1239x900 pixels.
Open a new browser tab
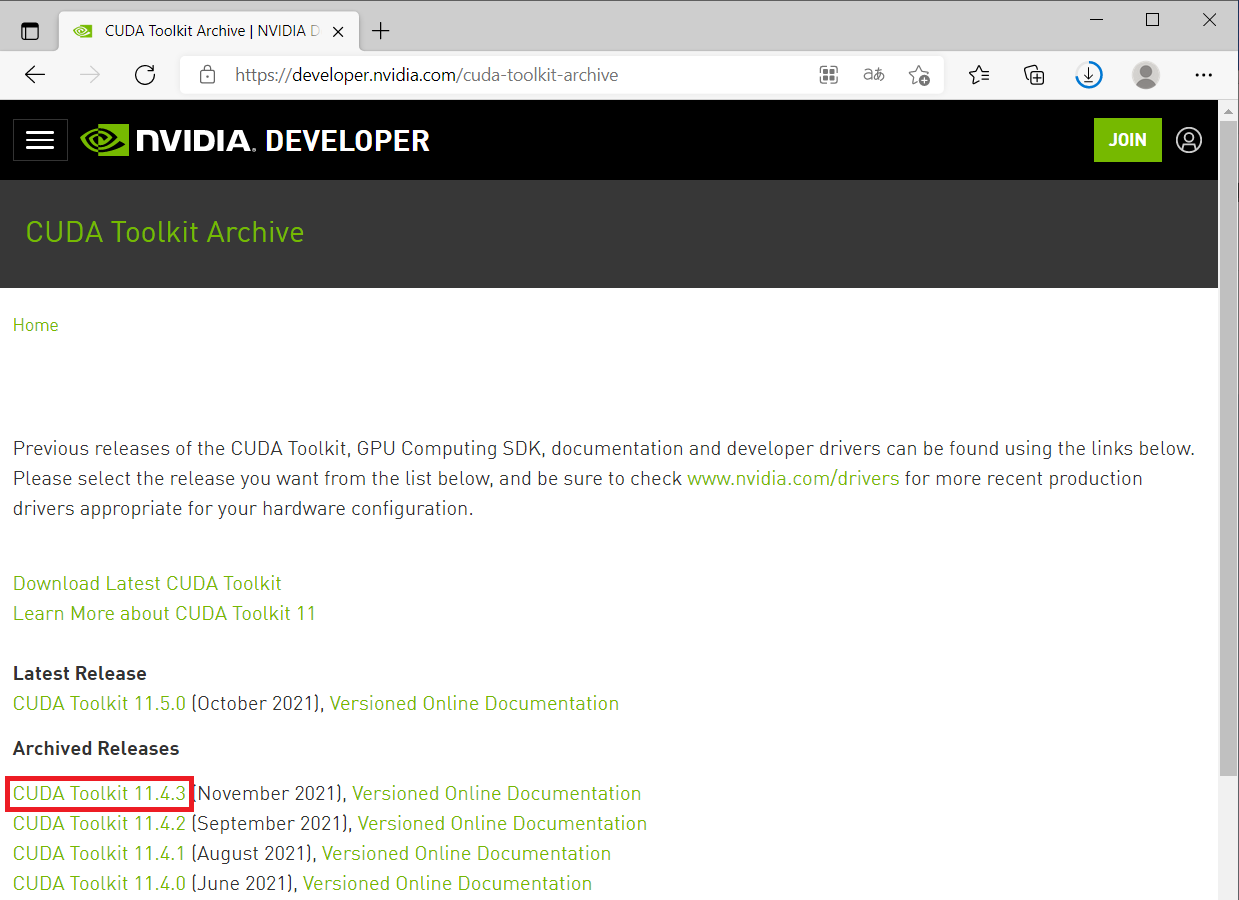coord(380,31)
